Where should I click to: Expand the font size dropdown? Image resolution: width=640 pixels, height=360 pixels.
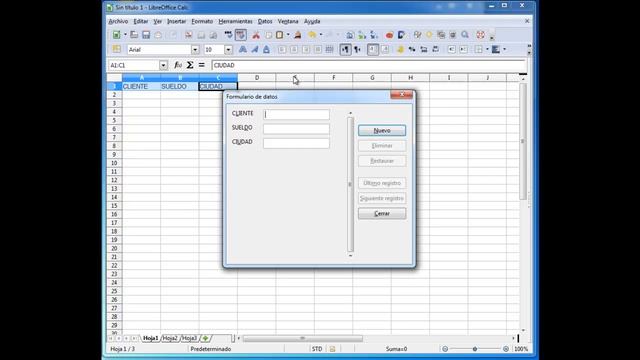coord(228,50)
